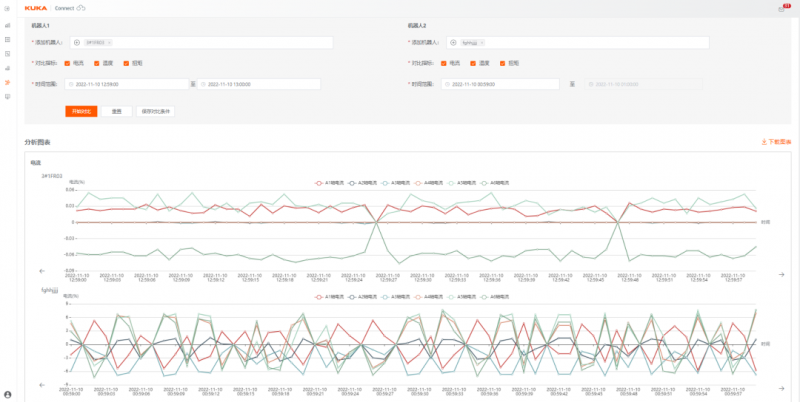Open end time 2022-11-10 13:00:00 picker
800x402 pixels.
tap(259, 84)
